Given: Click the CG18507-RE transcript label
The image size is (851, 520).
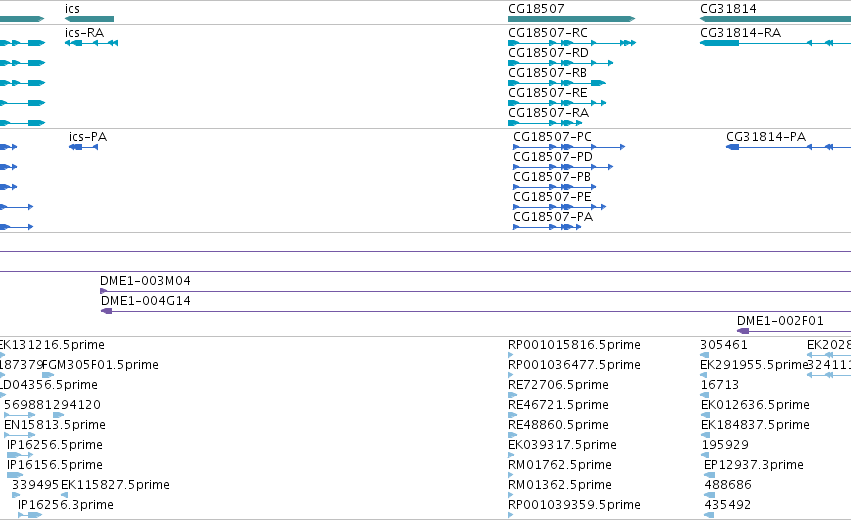Looking at the screenshot, I should [x=548, y=93].
